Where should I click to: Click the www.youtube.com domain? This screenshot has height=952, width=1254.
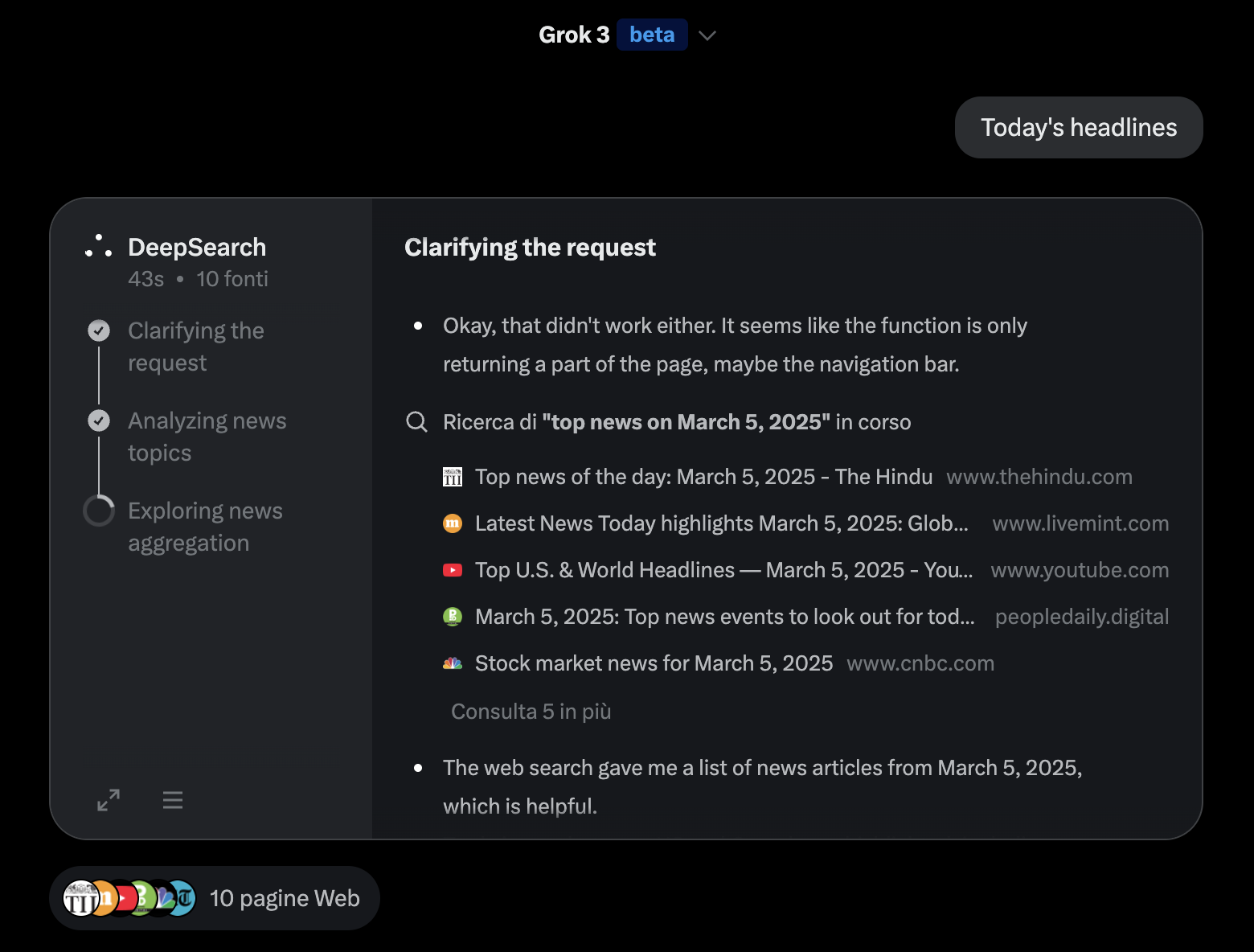coord(1080,570)
